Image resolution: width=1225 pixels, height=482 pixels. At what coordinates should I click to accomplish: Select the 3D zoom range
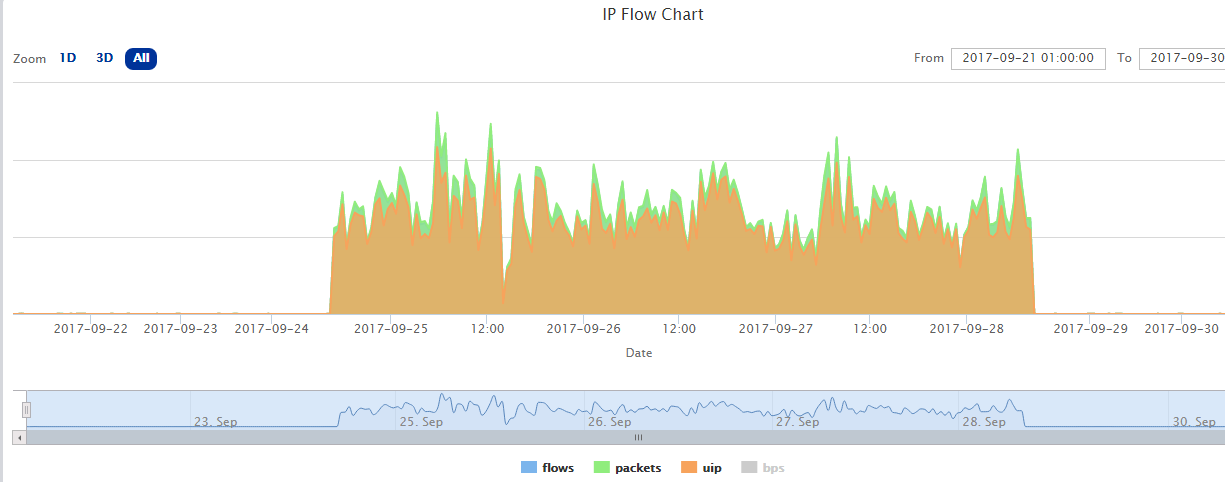(104, 58)
